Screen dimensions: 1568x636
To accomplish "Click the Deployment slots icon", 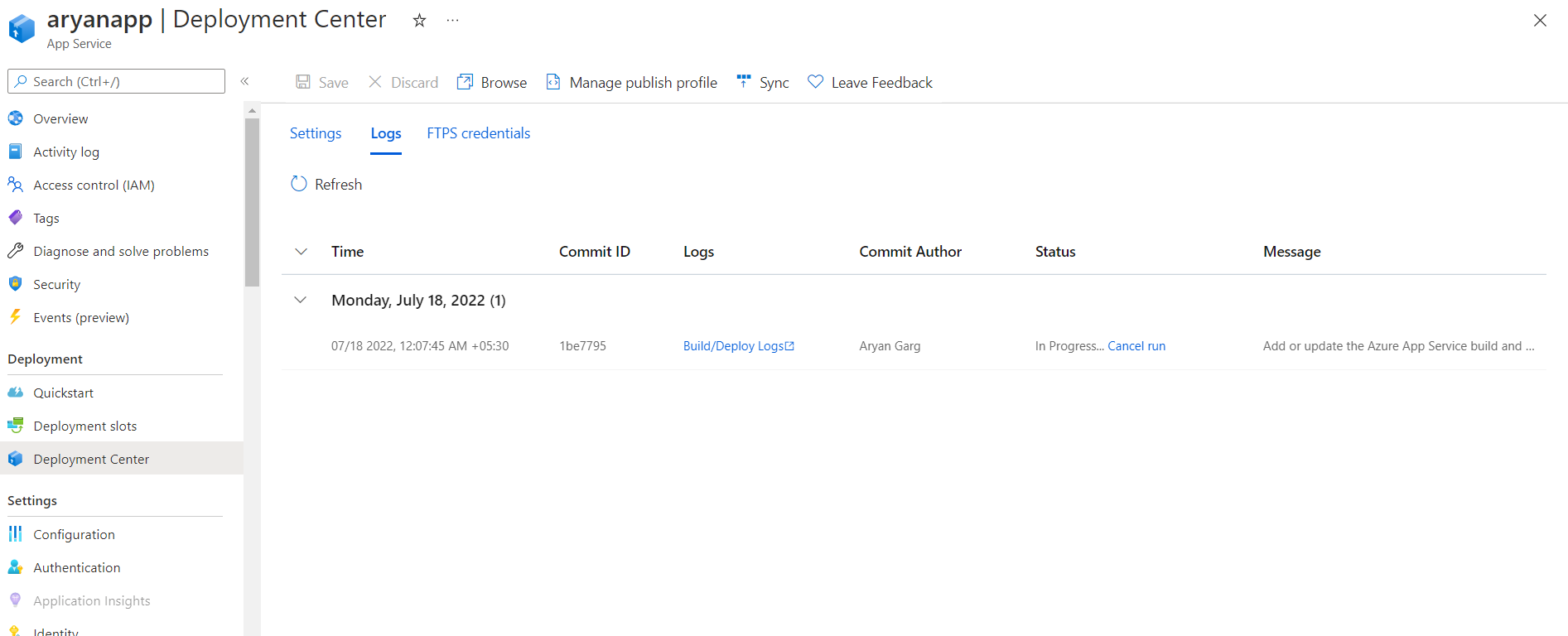I will 16,426.
